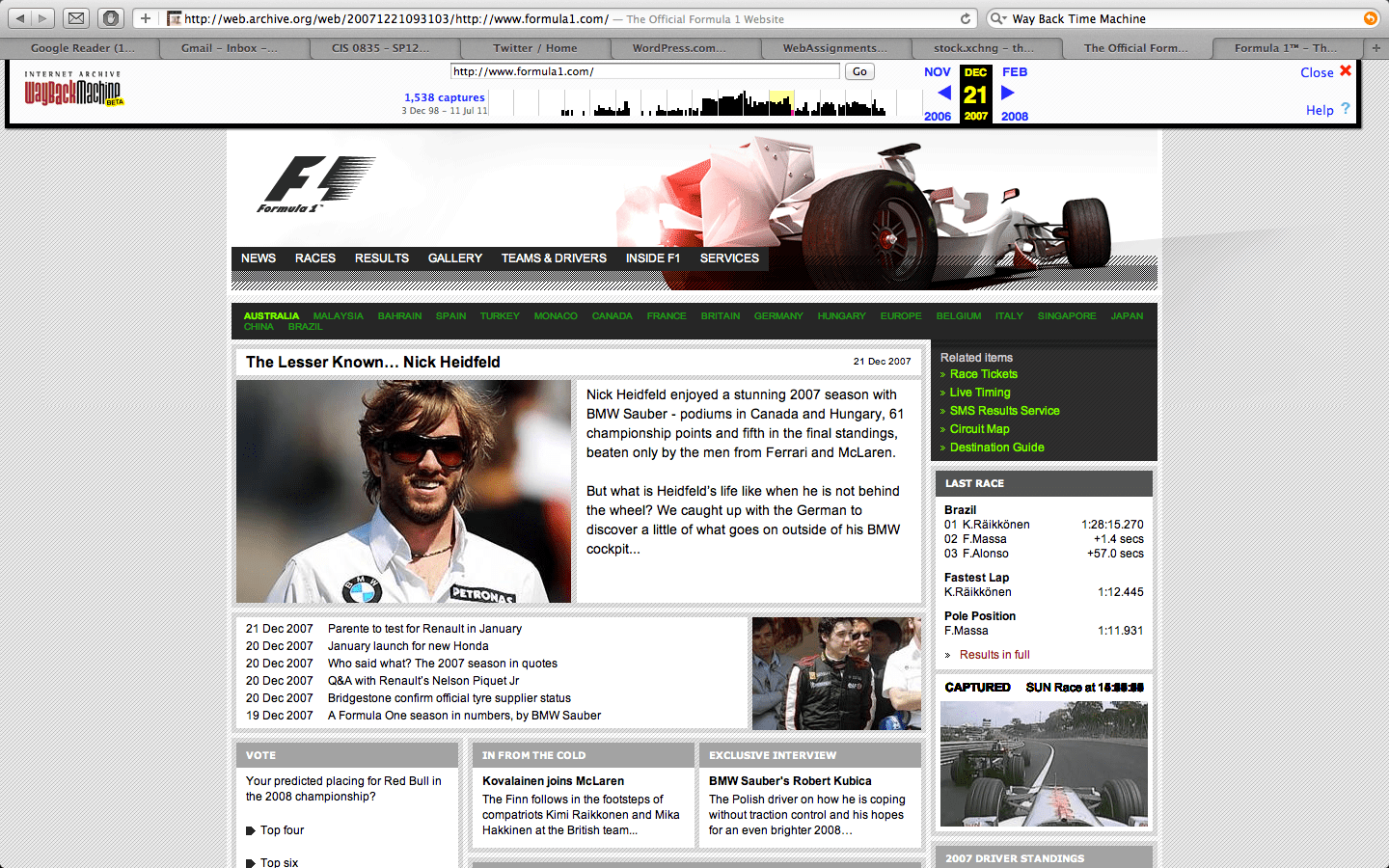1389x868 pixels.
Task: Open Kovalainen joins McLaren article
Action: pos(553,781)
